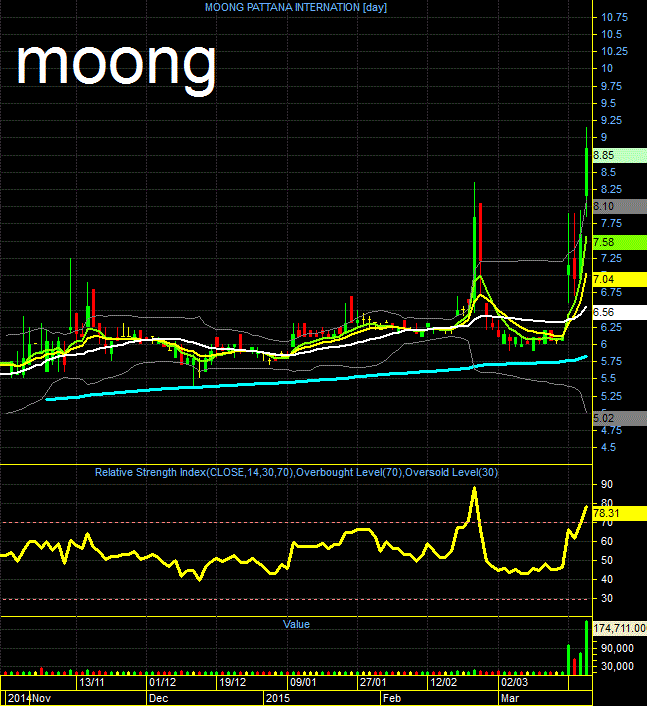Click the 27/01 date label on time axis
Viewport: 659px width, 706px height.
373,682
